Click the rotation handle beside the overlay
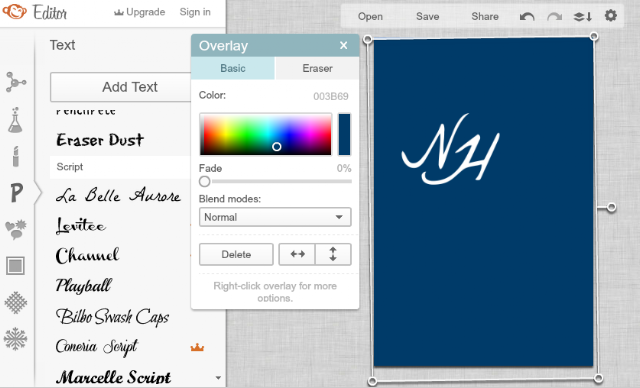 (x=611, y=207)
